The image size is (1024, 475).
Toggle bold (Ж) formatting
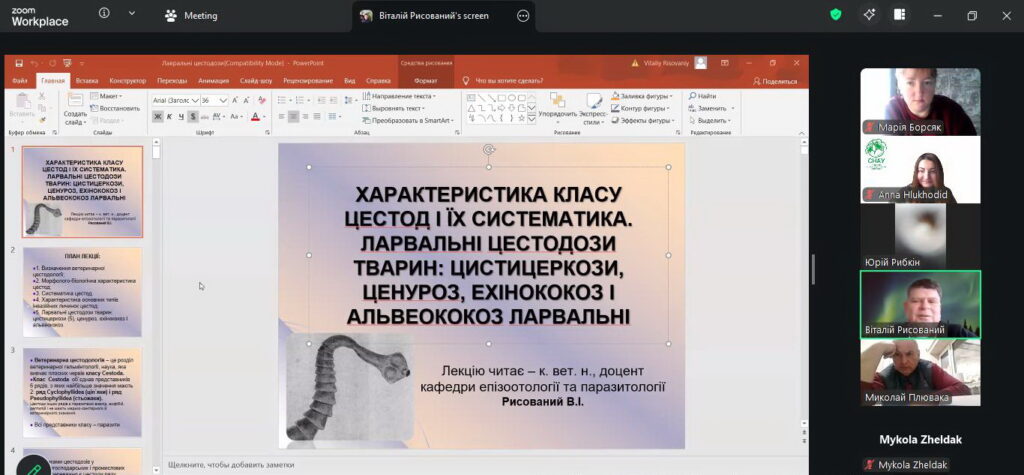tap(157, 116)
